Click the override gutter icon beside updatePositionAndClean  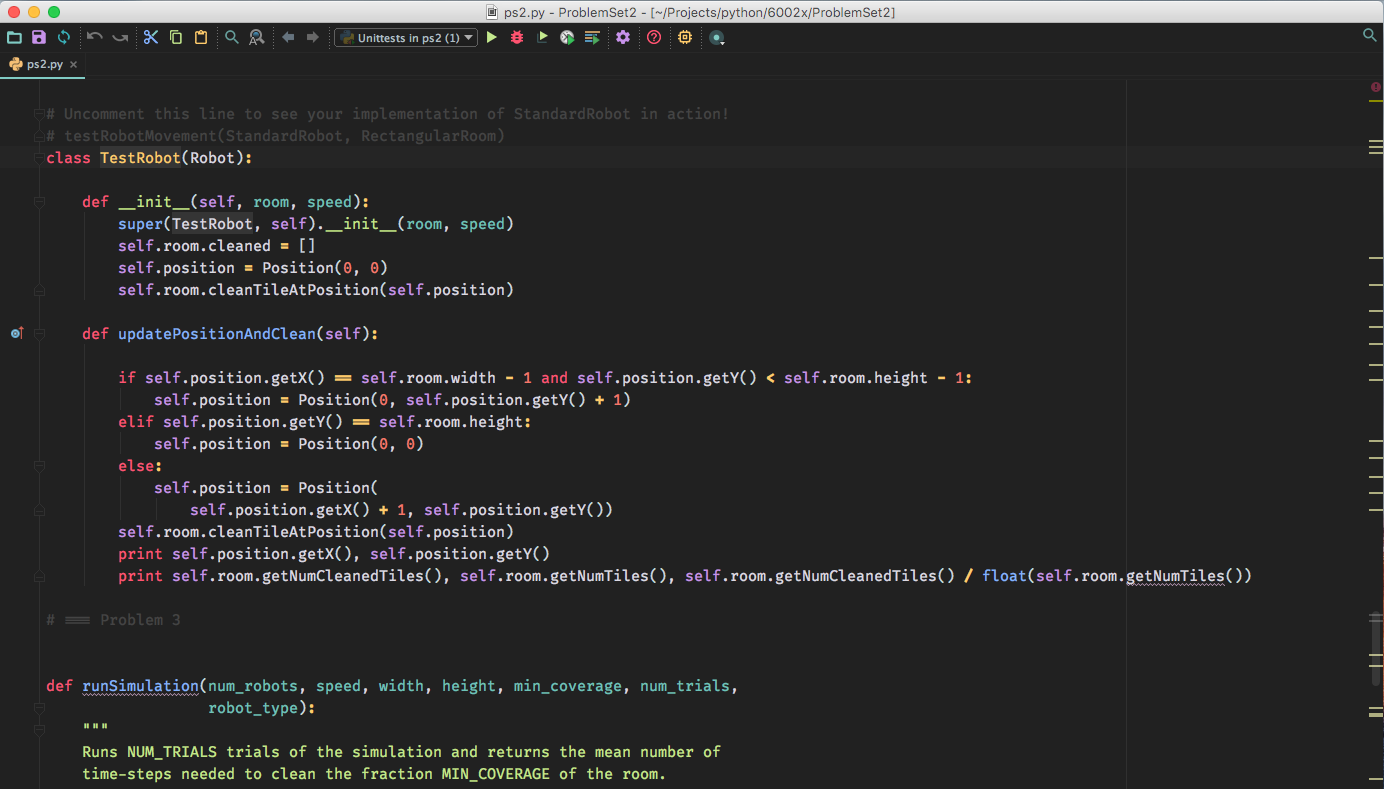pyautogui.click(x=16, y=333)
